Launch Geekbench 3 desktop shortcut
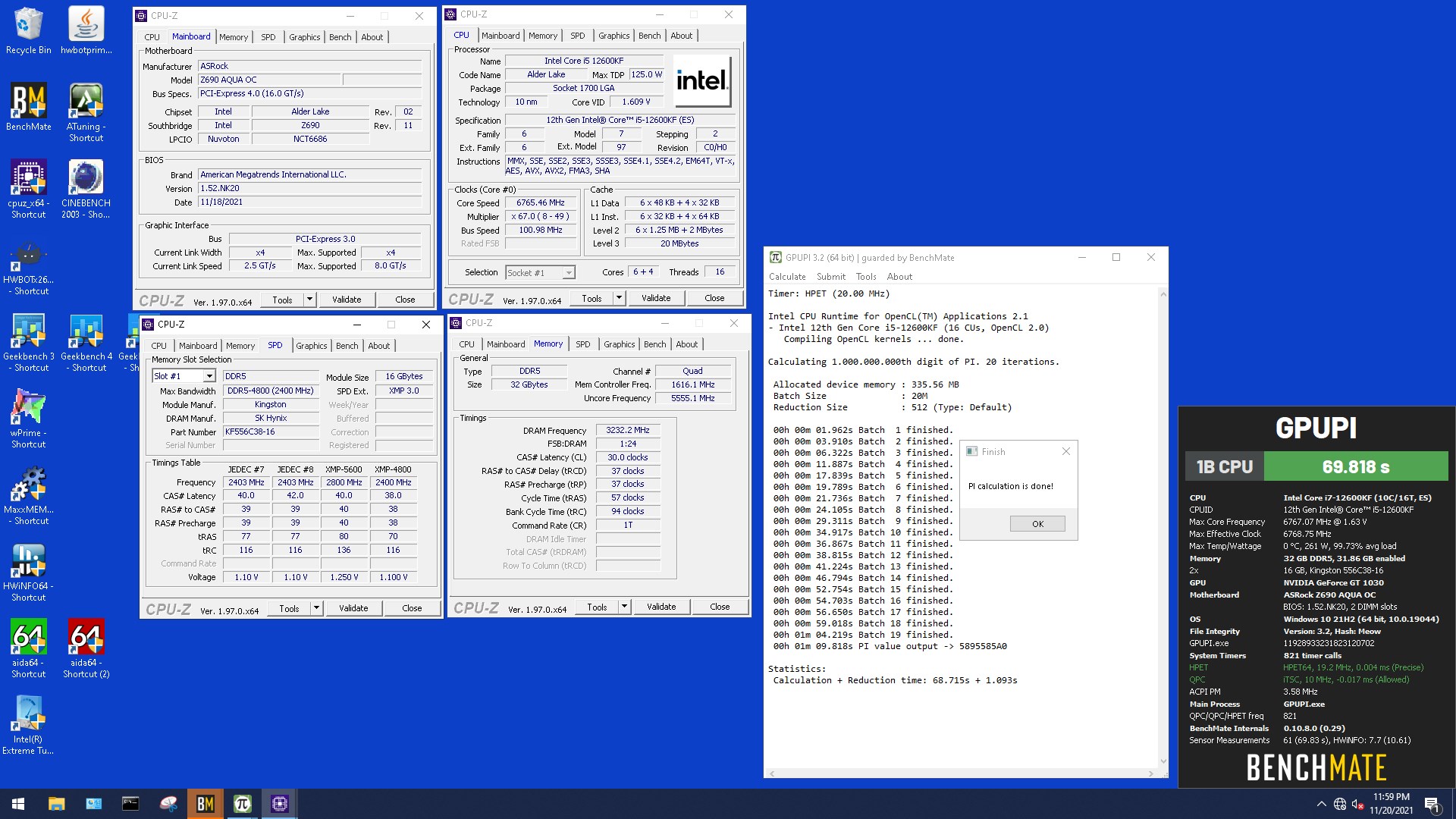Screen dimensions: 1456x819 29,343
